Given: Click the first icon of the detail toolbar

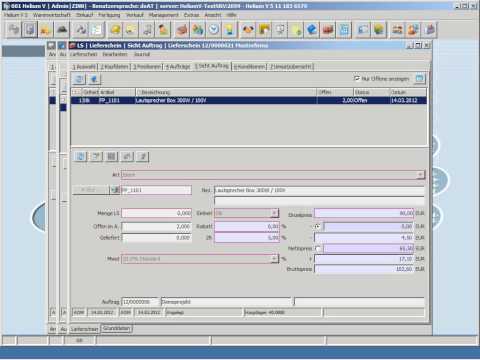Looking at the screenshot, I should pyautogui.click(x=80, y=156).
